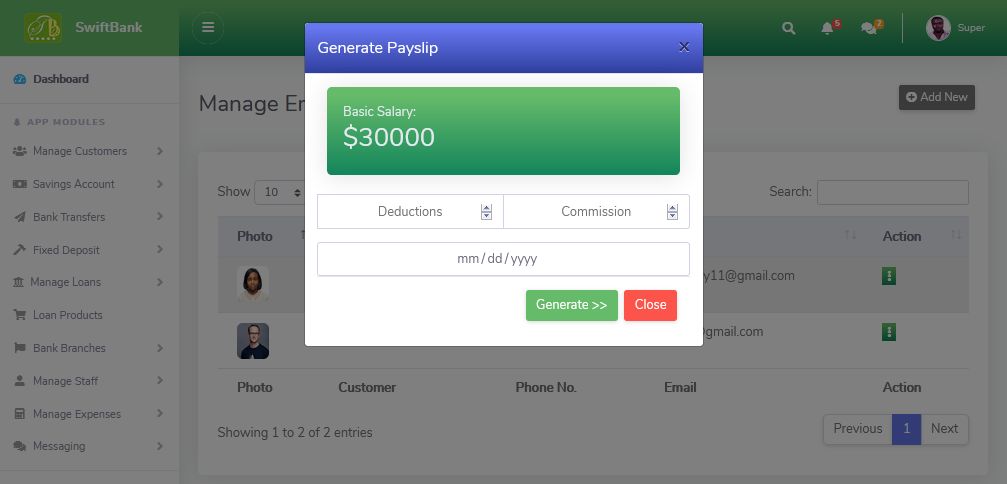Click the mm/dd/yyyy date field
This screenshot has width=1007, height=484.
coord(503,259)
